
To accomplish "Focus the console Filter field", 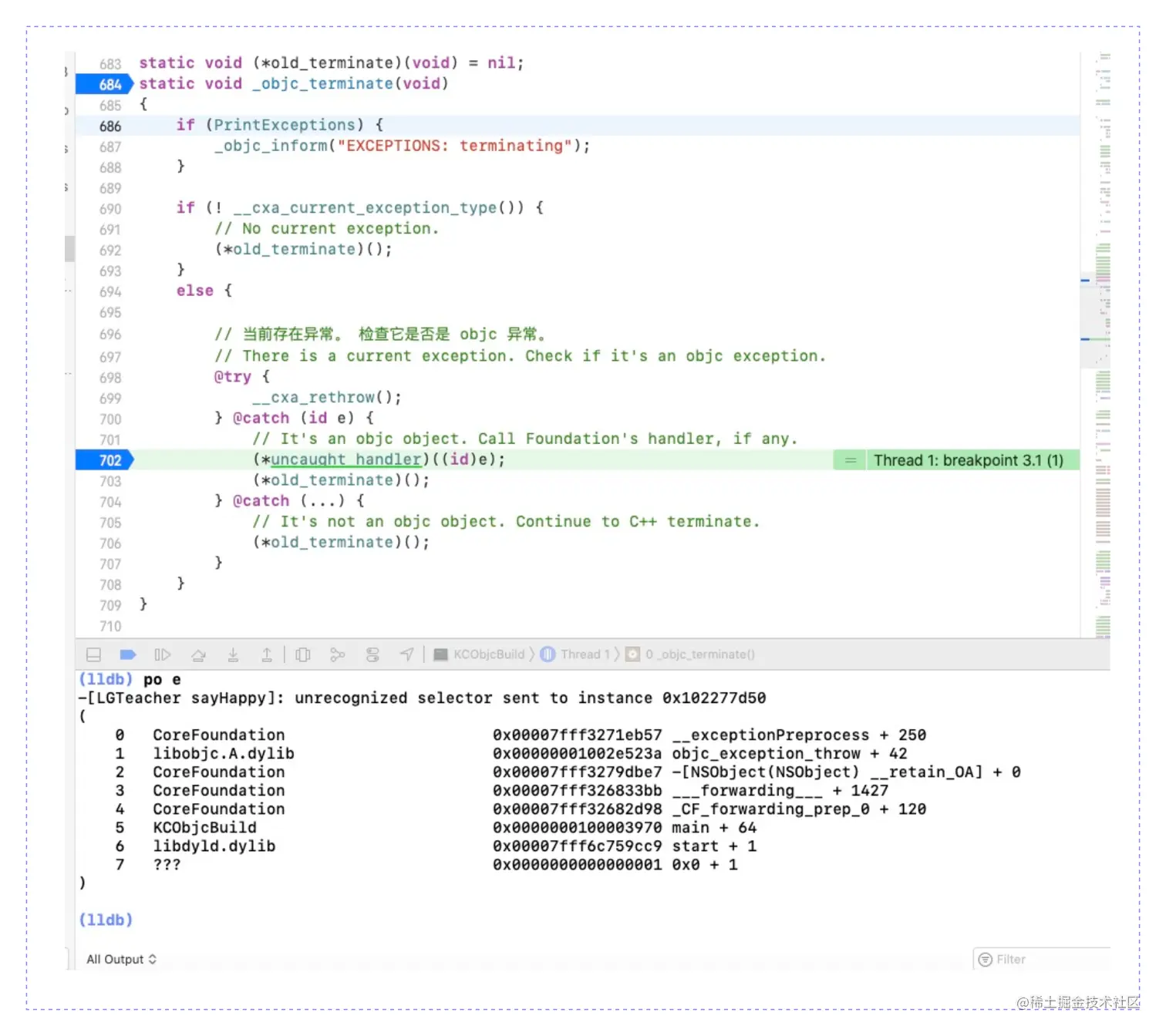I will click(1042, 959).
